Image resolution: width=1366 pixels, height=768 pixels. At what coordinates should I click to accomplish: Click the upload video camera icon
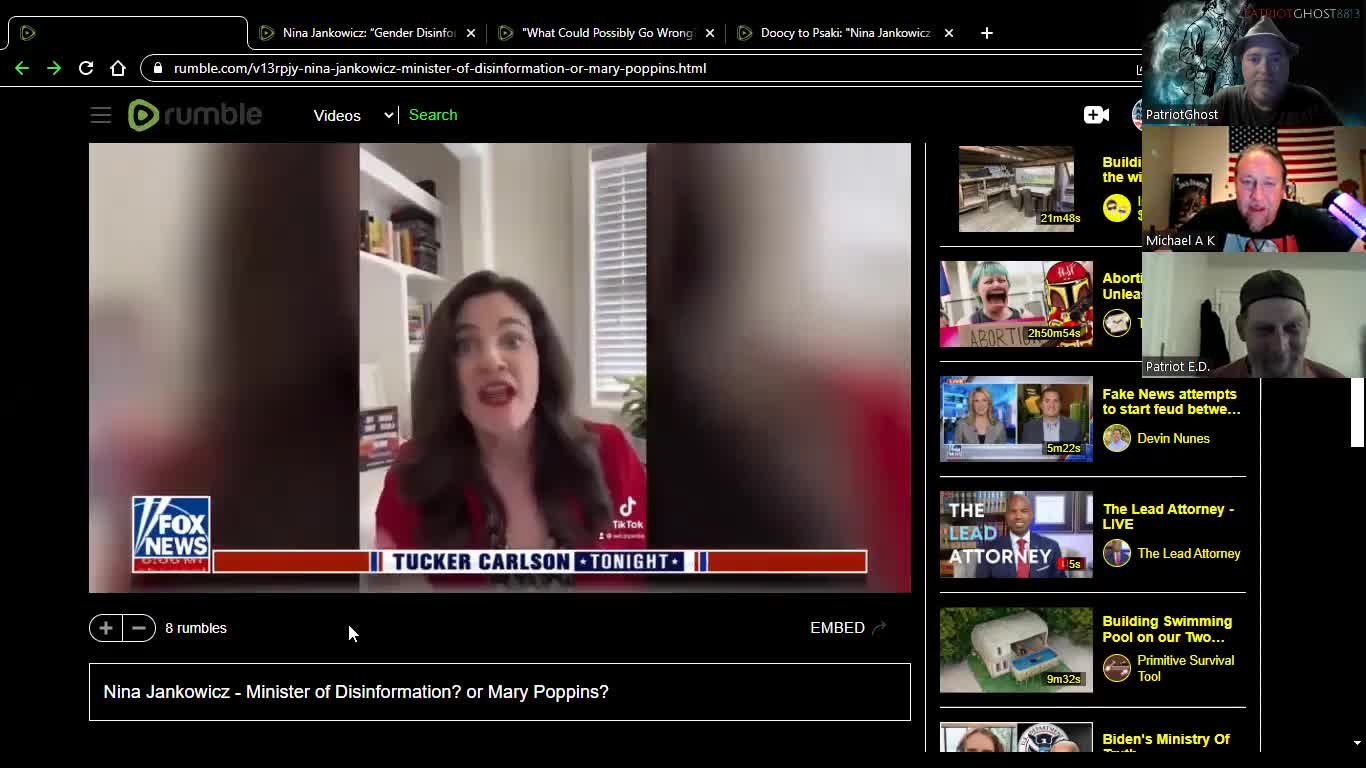click(1096, 115)
